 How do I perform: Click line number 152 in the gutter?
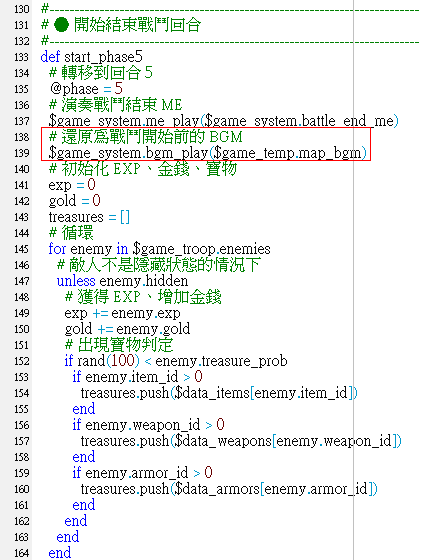21,361
